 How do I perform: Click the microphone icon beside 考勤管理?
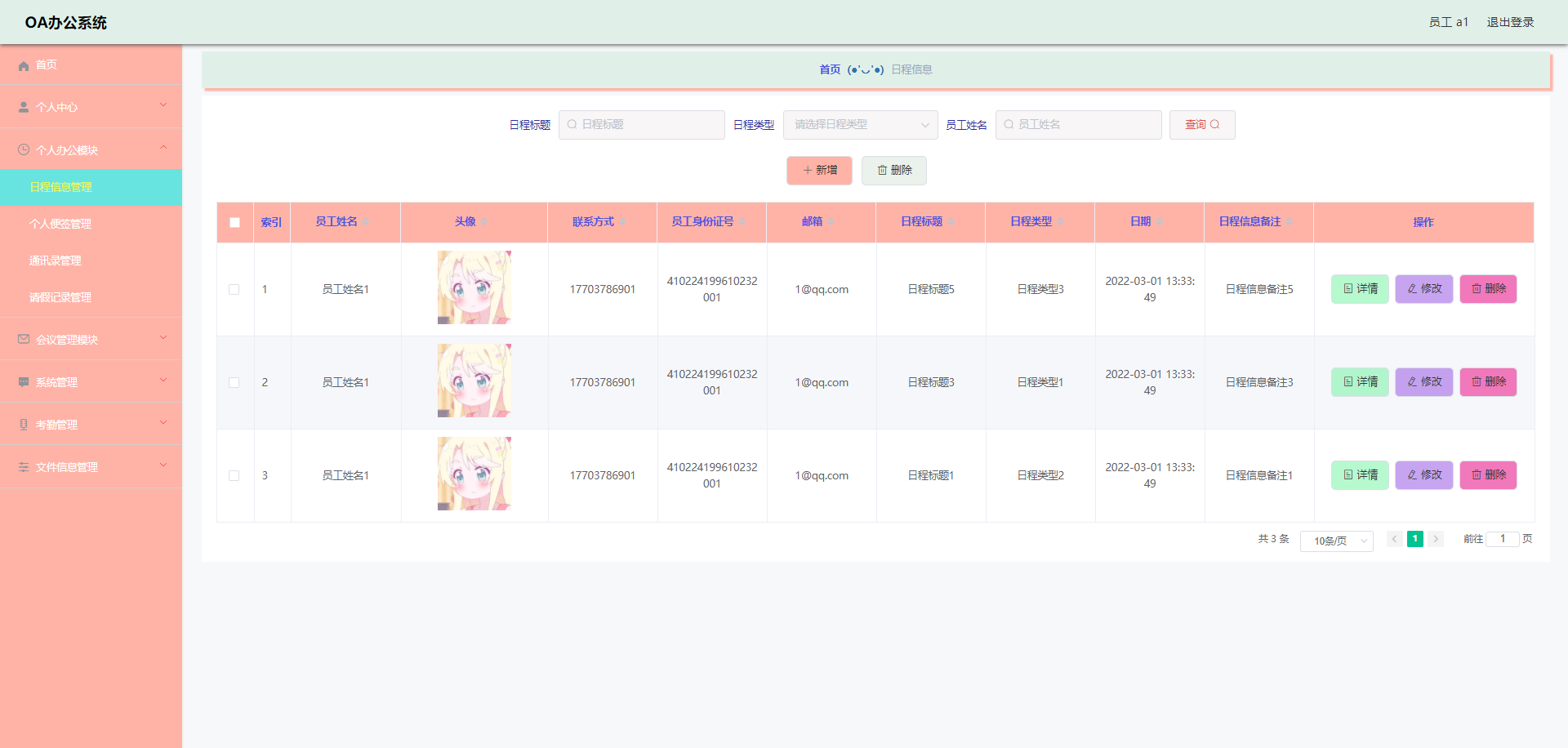(x=23, y=424)
